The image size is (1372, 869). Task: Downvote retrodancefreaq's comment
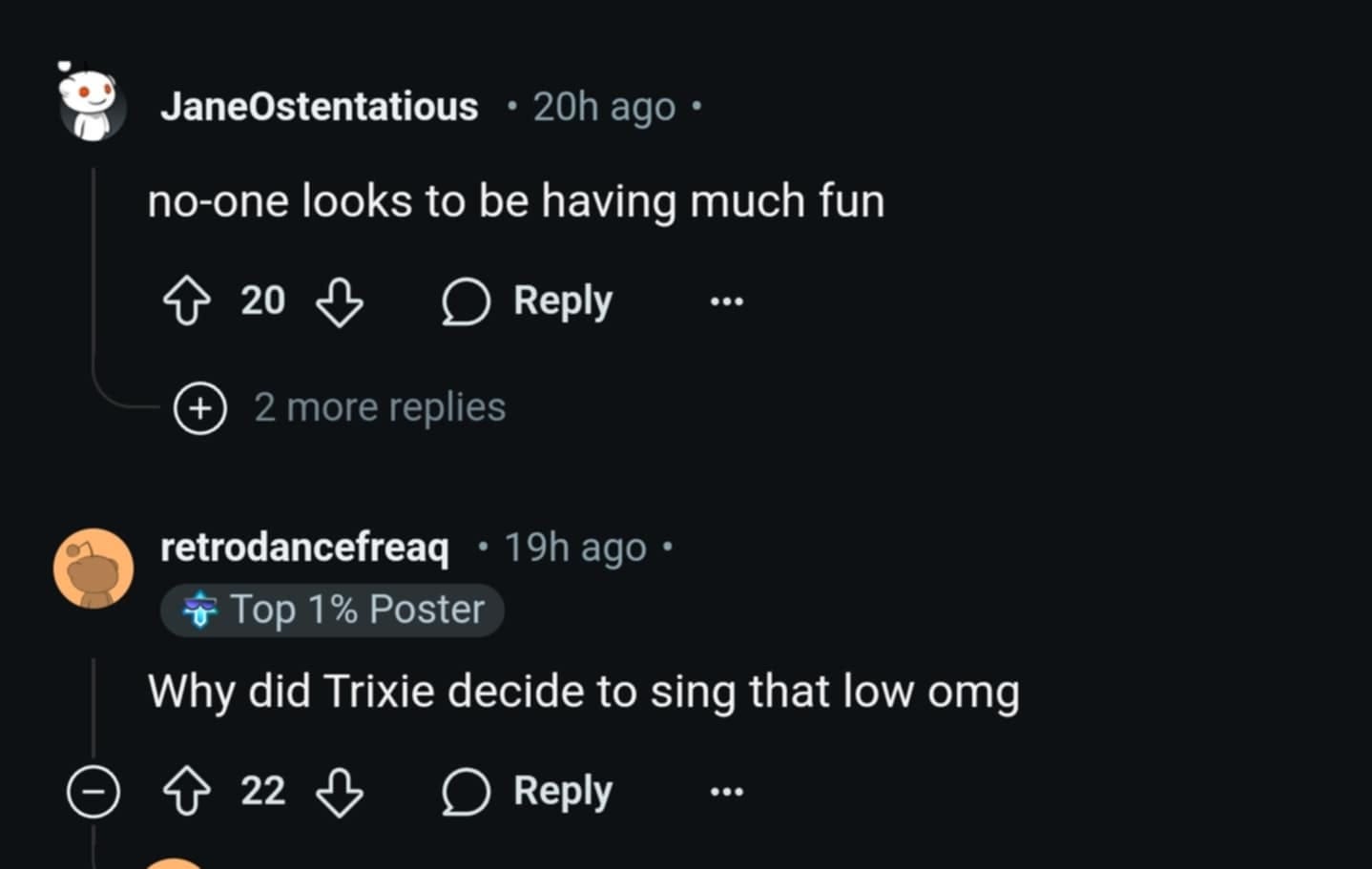(340, 792)
